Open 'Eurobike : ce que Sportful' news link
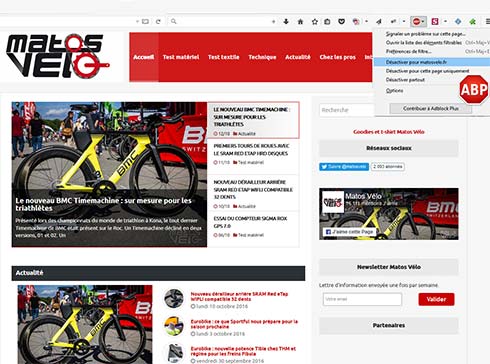 (x=244, y=324)
